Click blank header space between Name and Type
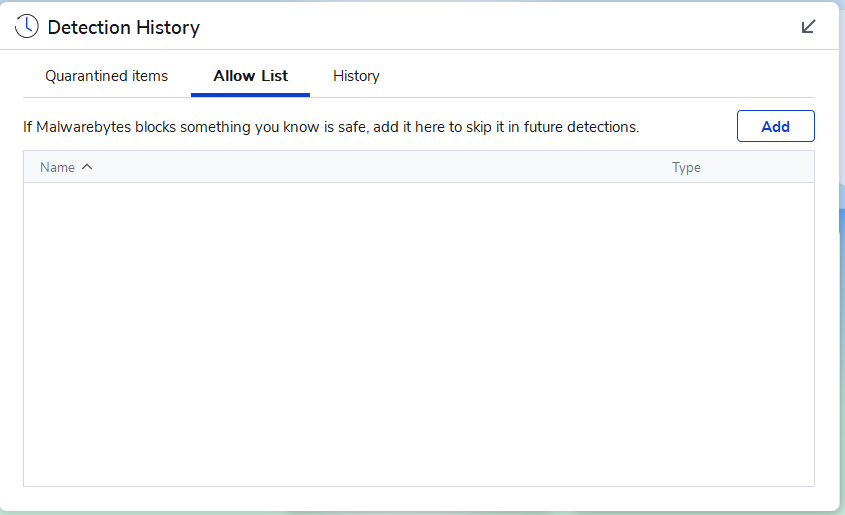 coord(380,167)
